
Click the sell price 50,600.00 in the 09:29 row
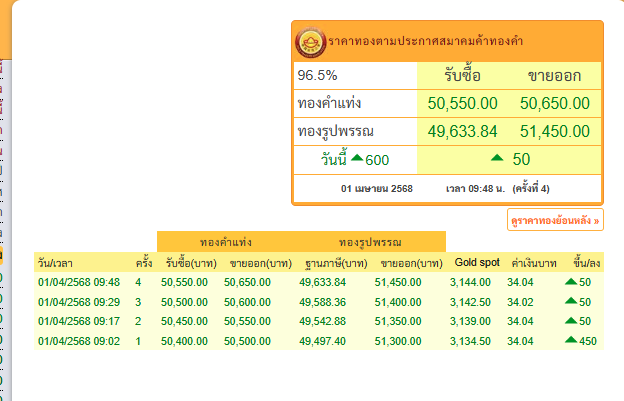[x=247, y=302]
